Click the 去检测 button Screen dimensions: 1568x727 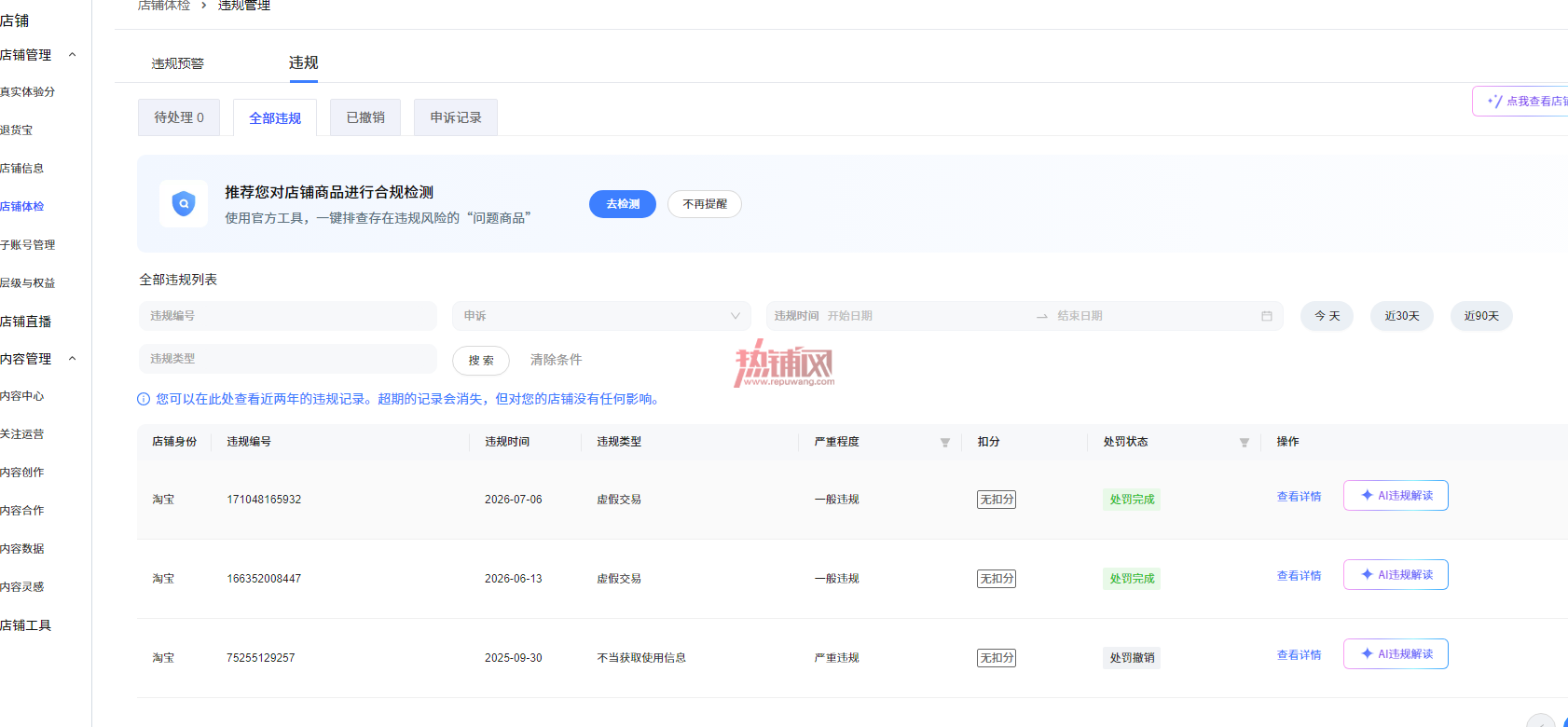tap(623, 204)
